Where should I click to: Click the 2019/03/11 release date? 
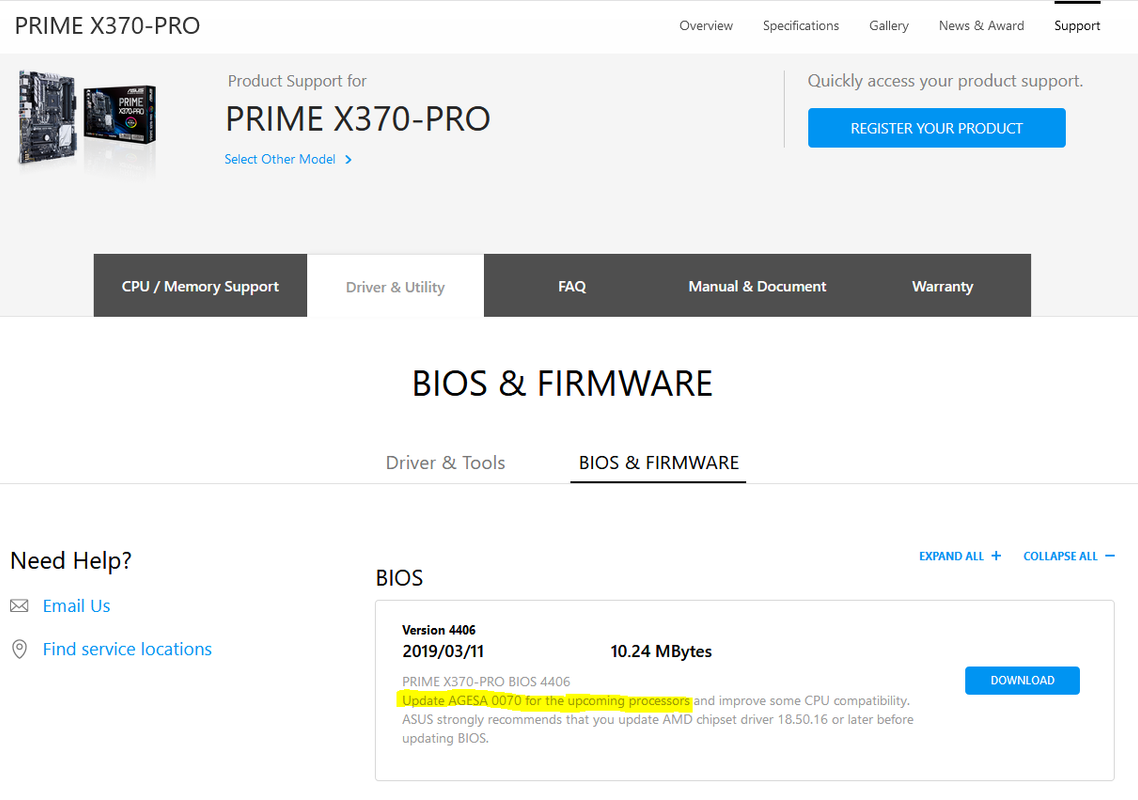coord(443,651)
